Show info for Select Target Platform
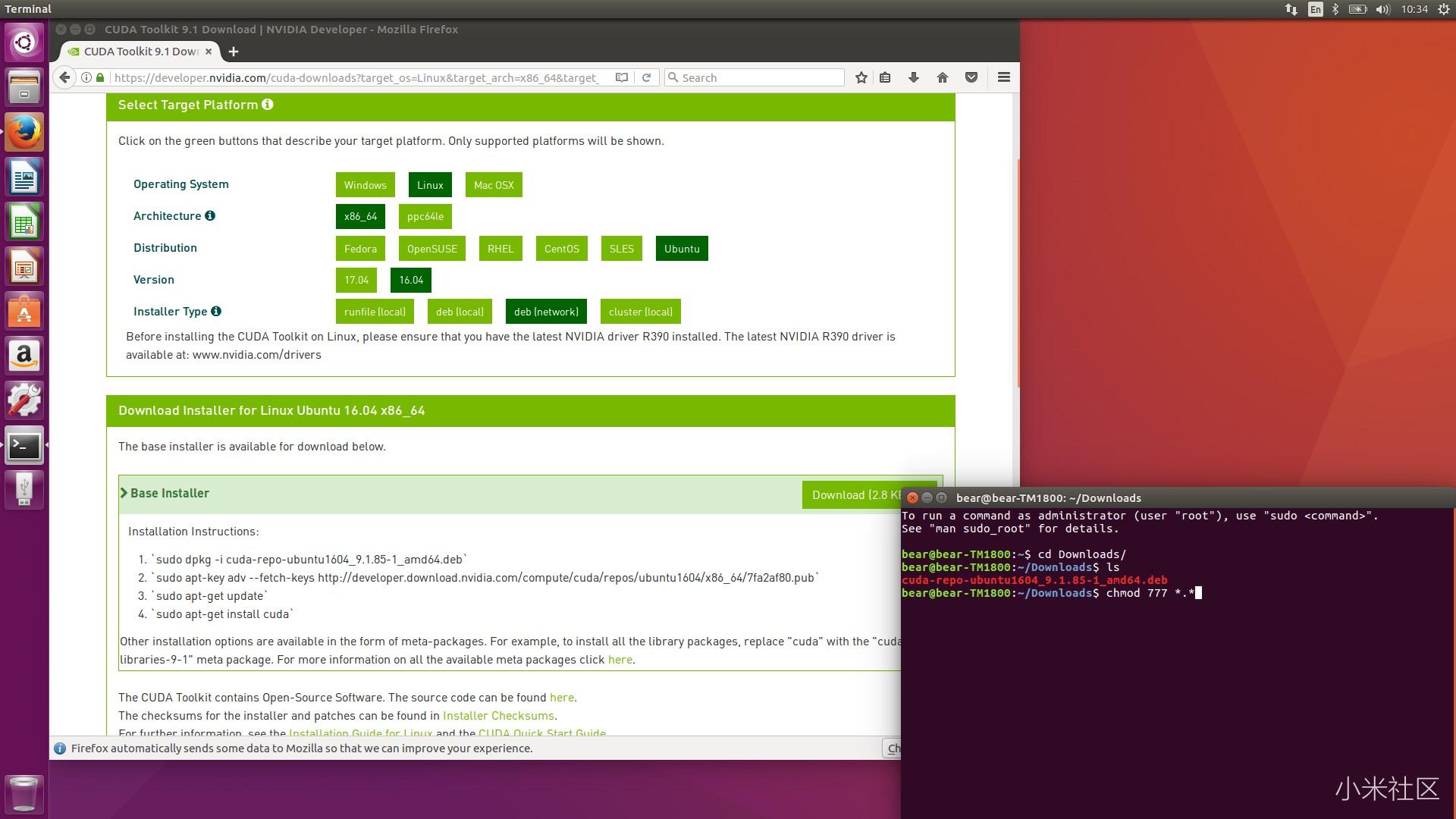1456x819 pixels. pos(268,105)
